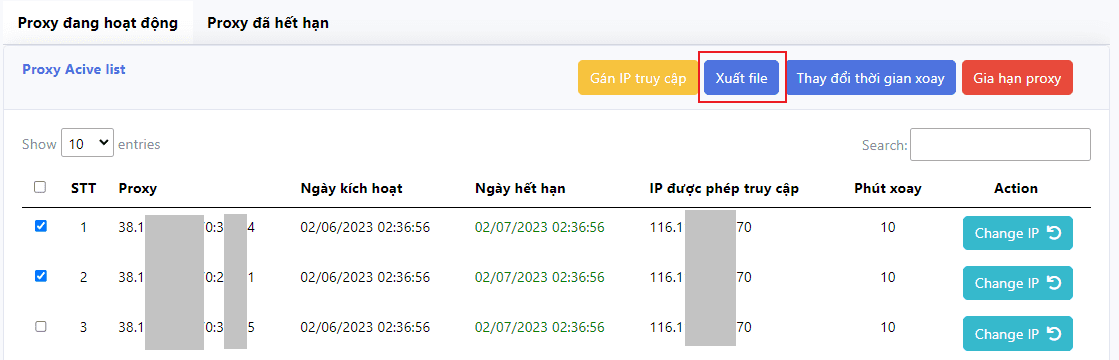Click Thay đổi thời gian xoay button
1119x360 pixels.
871,78
